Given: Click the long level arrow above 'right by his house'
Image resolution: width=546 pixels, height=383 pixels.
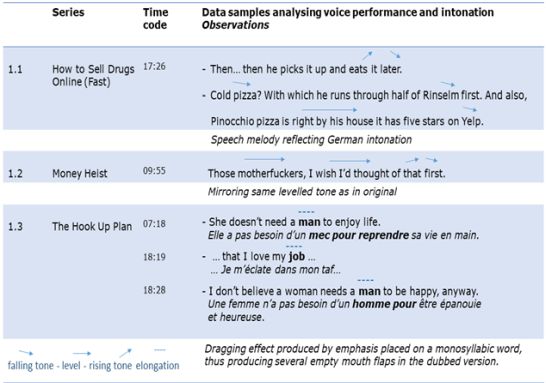Looking at the screenshot, I should point(329,110).
